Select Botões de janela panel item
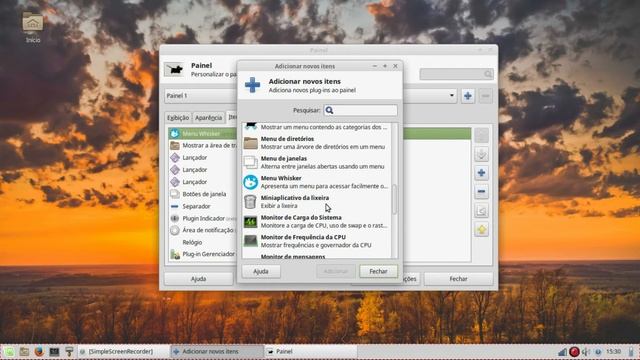This screenshot has height=360, width=640. coord(203,194)
